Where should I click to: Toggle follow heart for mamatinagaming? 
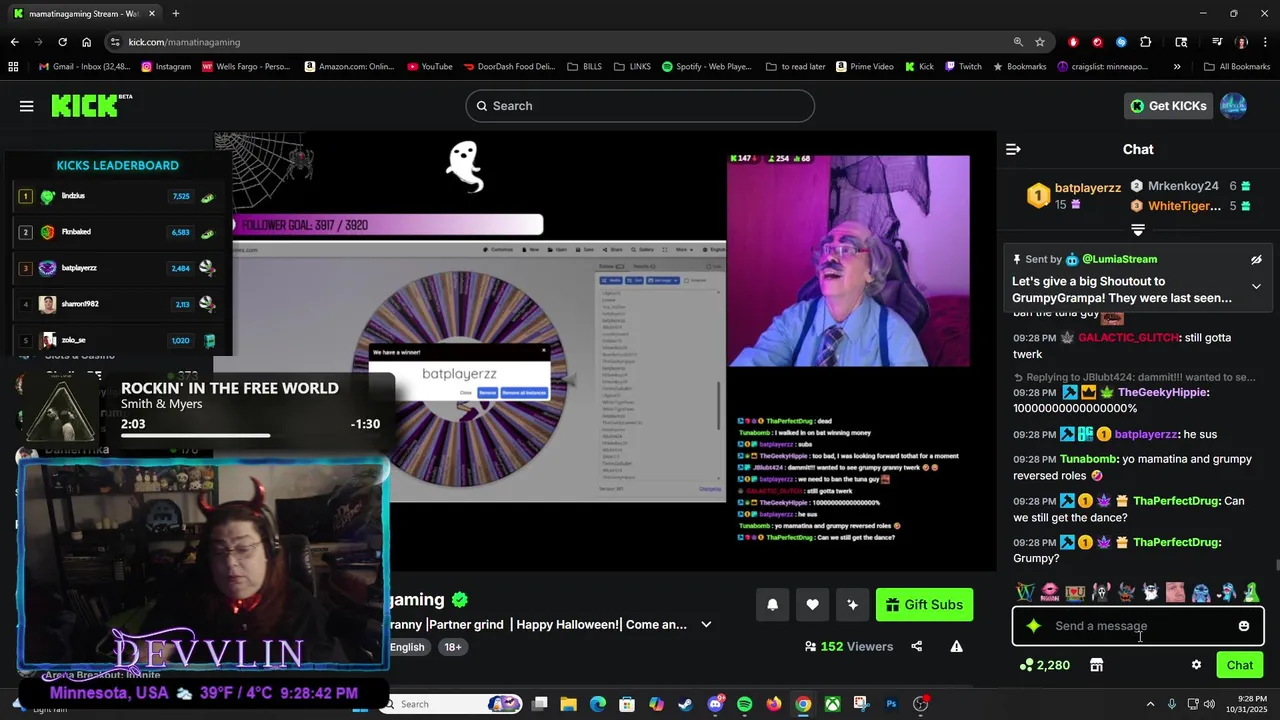pyautogui.click(x=812, y=604)
